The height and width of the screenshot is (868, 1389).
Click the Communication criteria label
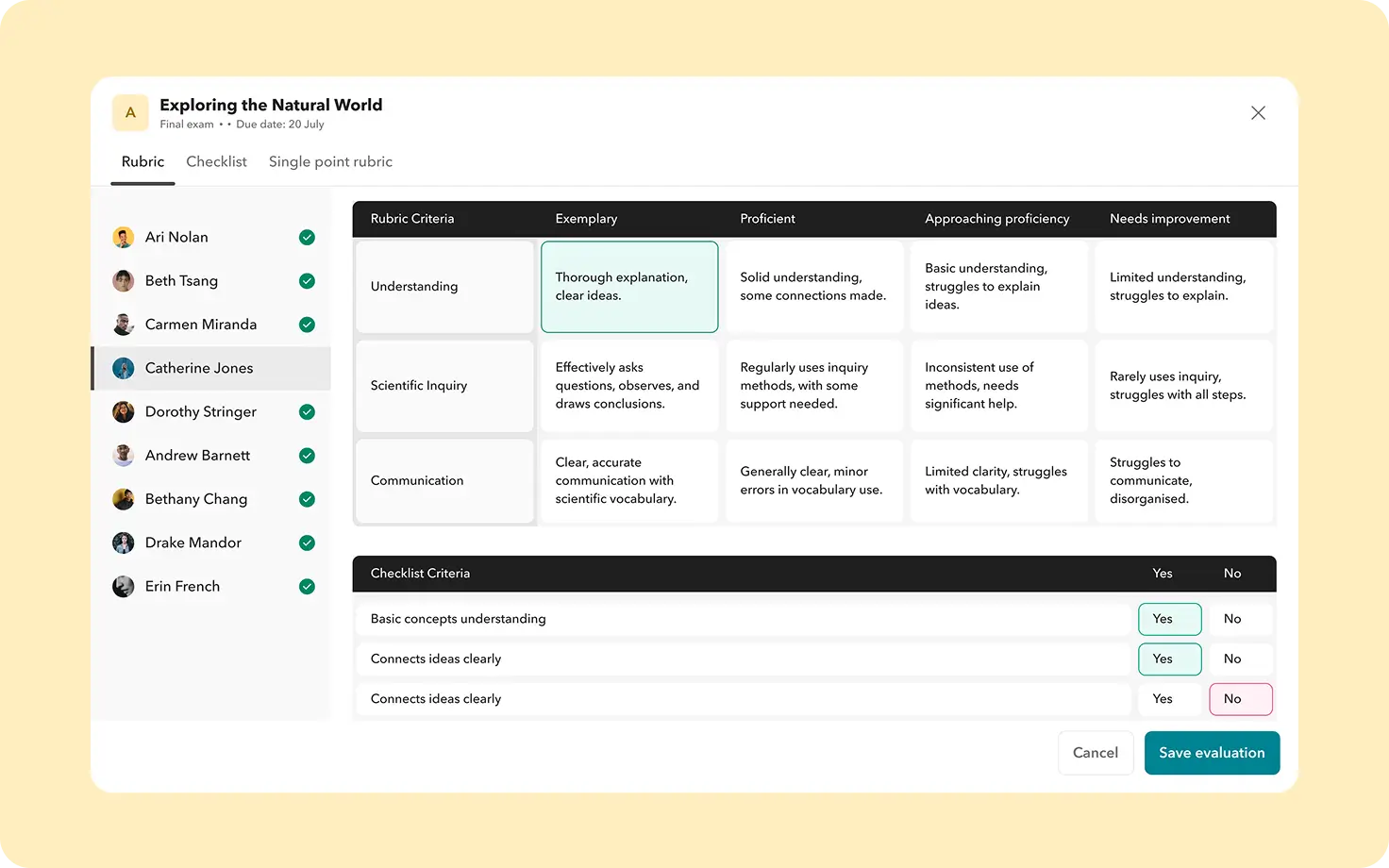[444, 481]
